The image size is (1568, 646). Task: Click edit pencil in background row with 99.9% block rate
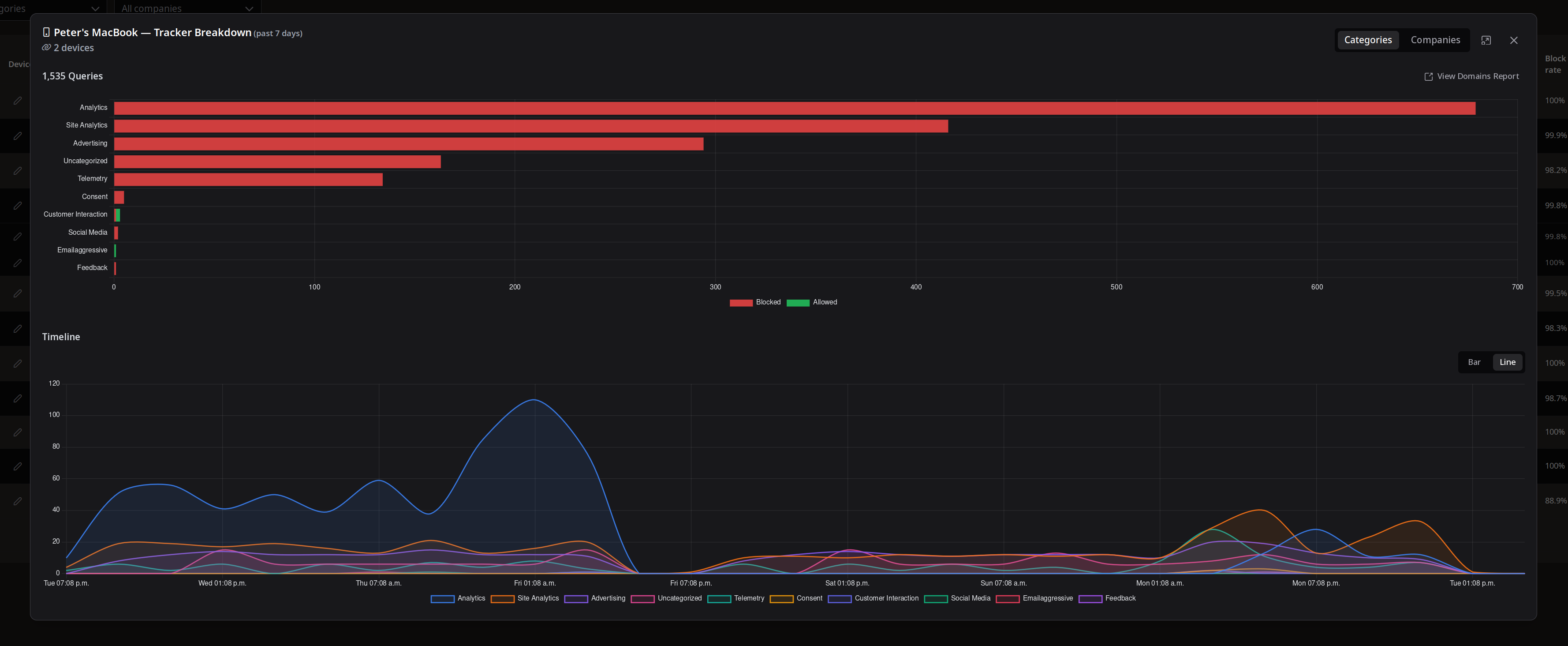[x=18, y=136]
